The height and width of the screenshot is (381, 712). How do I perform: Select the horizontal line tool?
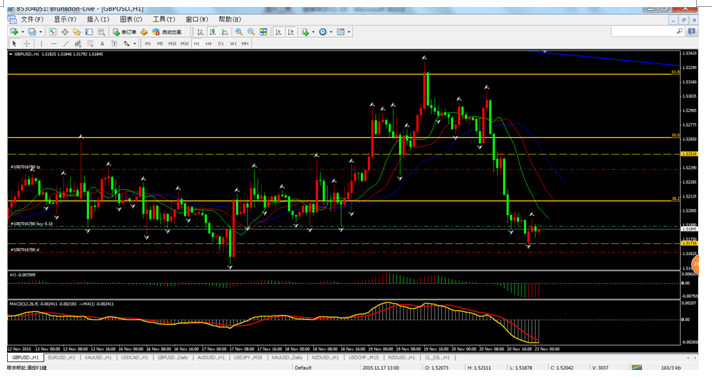pyautogui.click(x=54, y=44)
